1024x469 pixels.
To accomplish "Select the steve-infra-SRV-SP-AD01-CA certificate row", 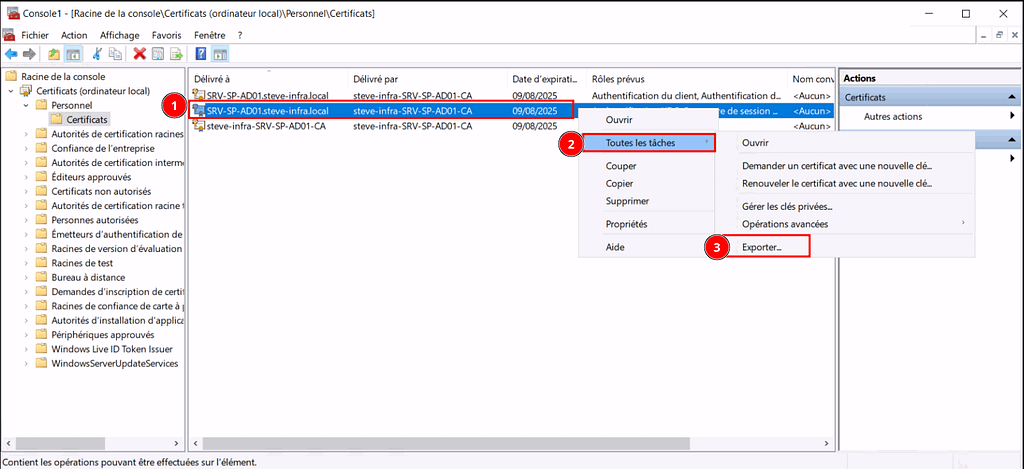I will pyautogui.click(x=264, y=126).
